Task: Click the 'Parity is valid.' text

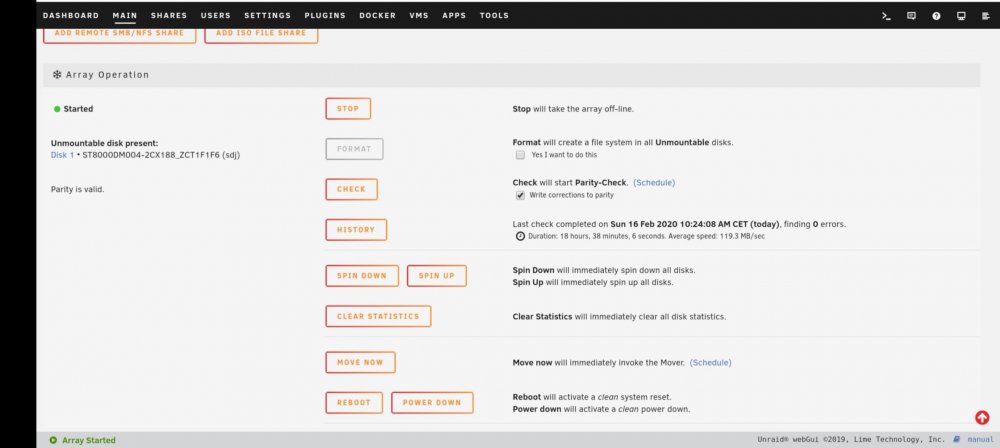Action: [77, 190]
